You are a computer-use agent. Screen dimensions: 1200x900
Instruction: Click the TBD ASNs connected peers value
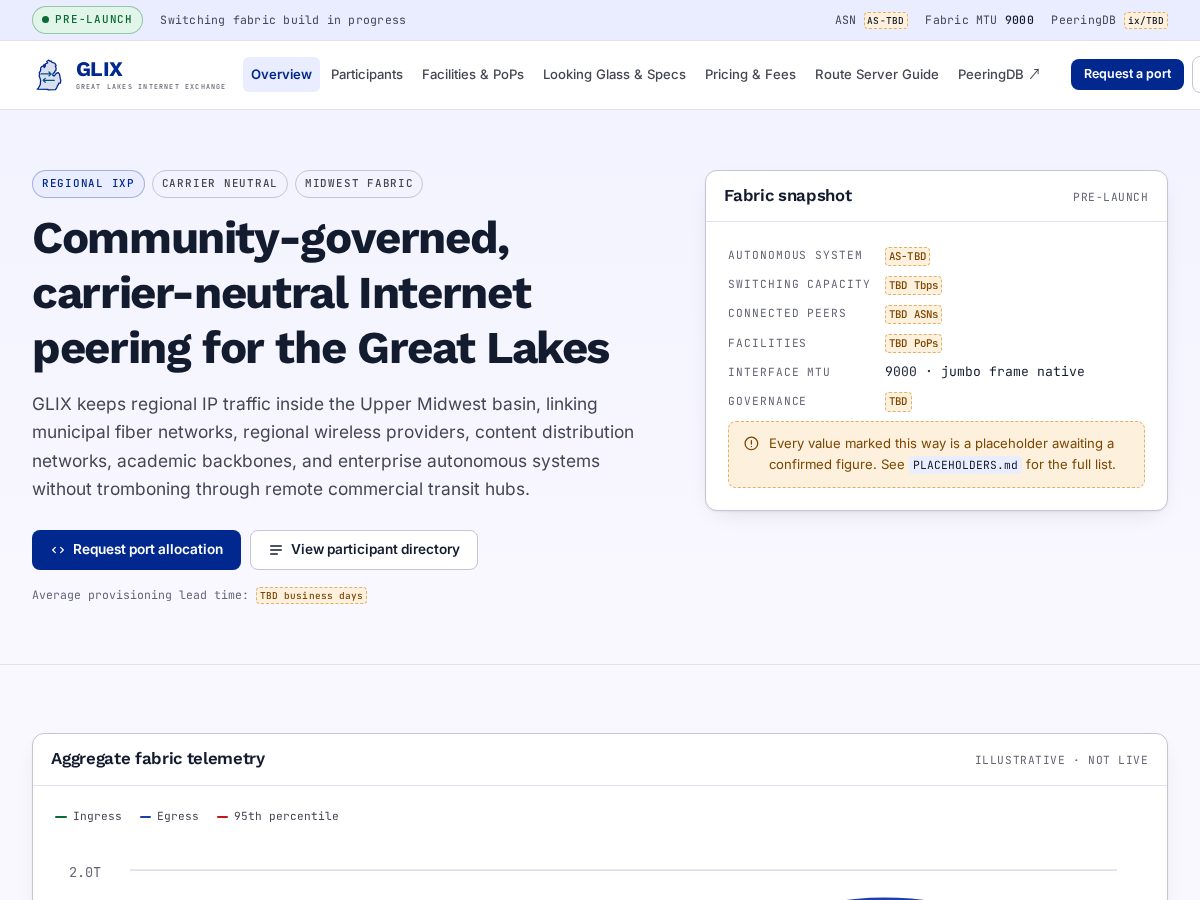913,314
